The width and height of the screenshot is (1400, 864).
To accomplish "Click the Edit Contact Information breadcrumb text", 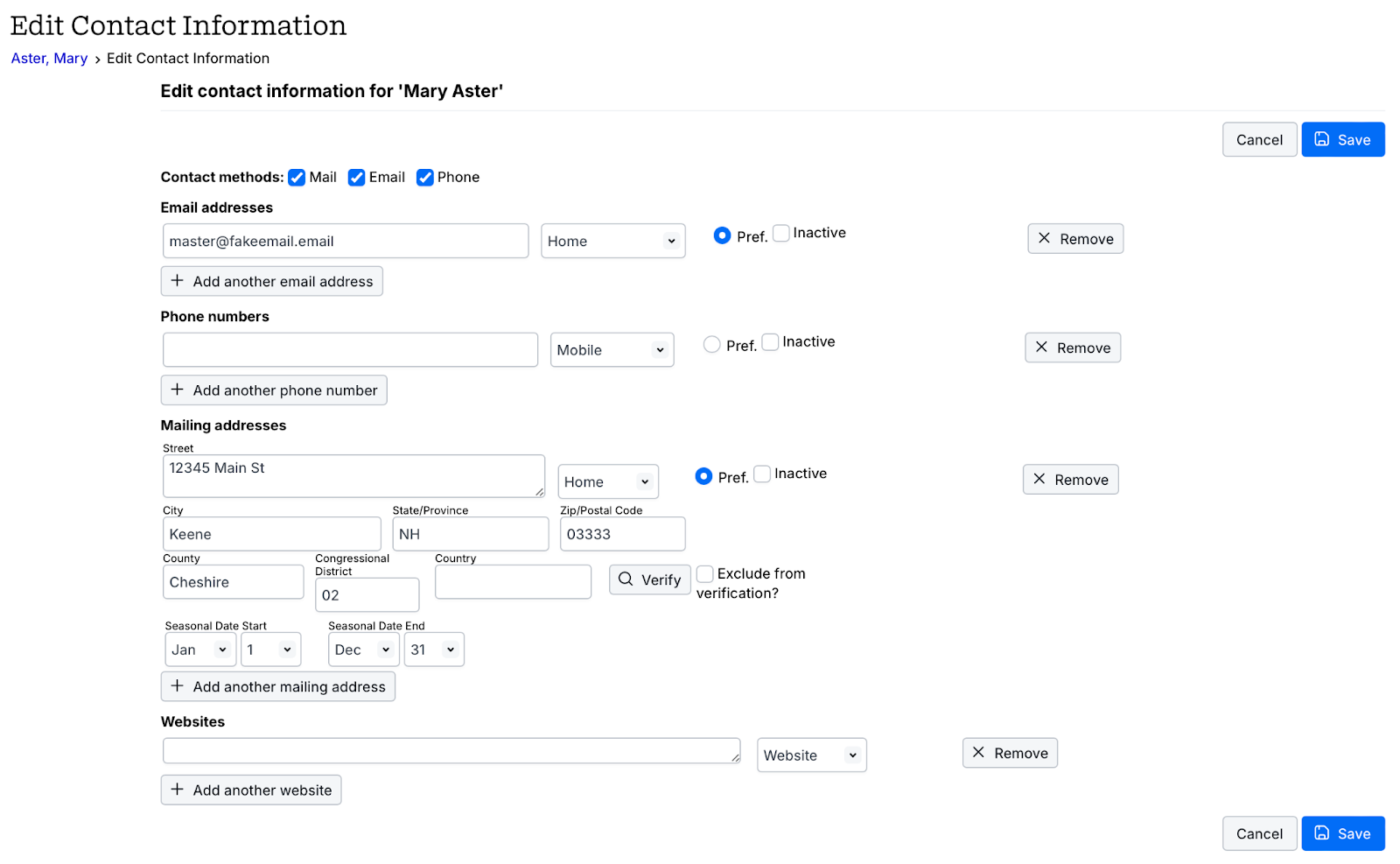I will [188, 59].
